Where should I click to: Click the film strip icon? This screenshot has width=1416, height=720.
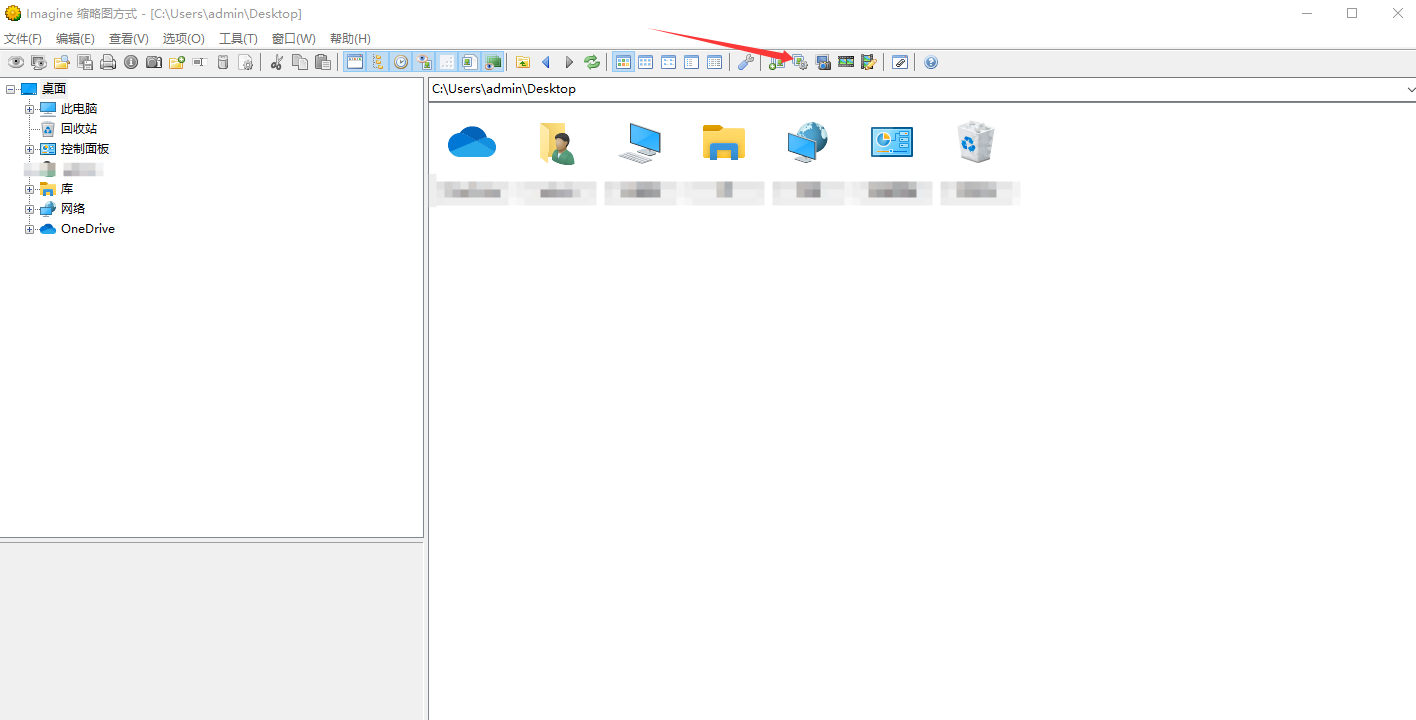[x=846, y=62]
